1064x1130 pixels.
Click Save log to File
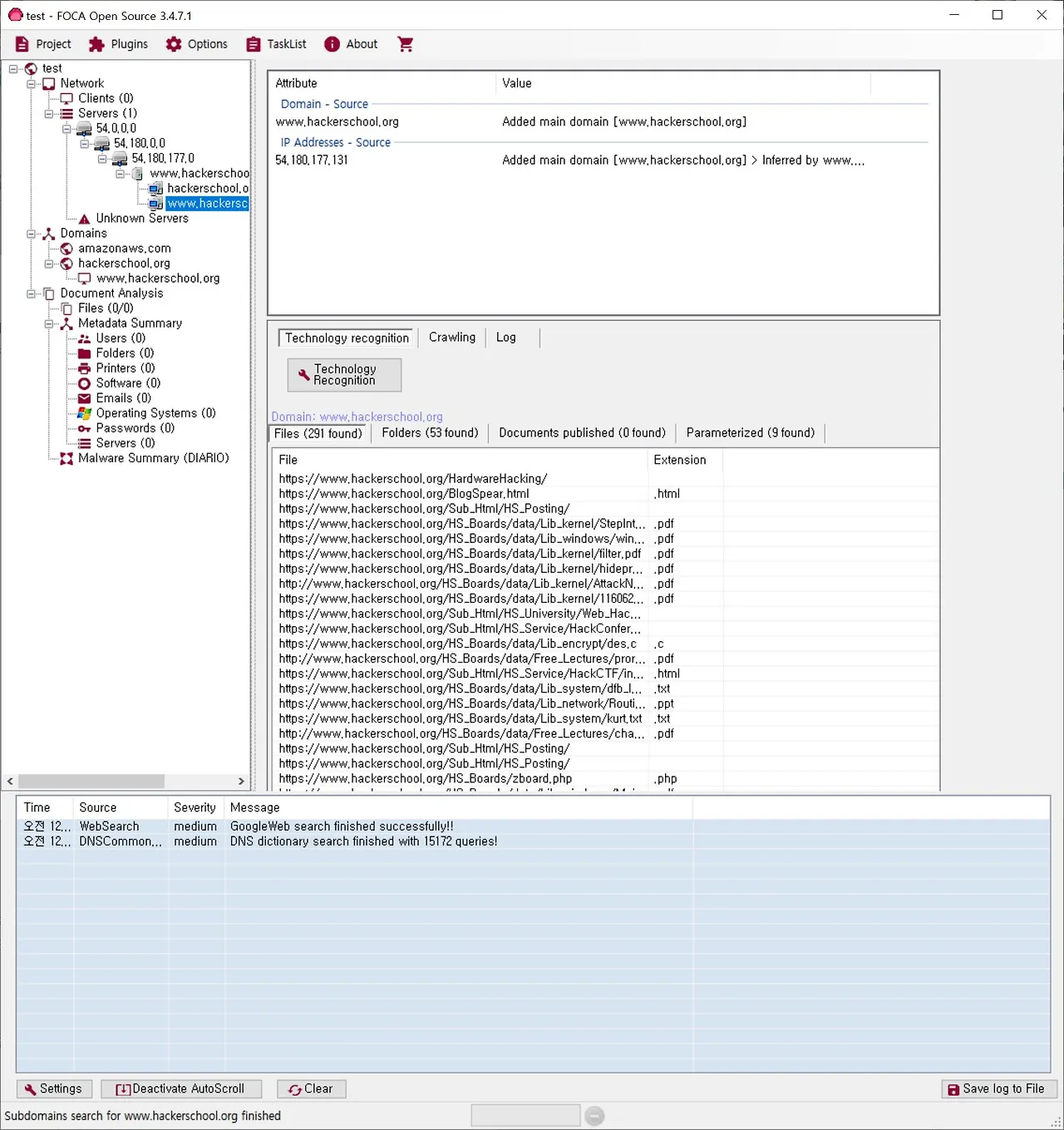pyautogui.click(x=998, y=1089)
